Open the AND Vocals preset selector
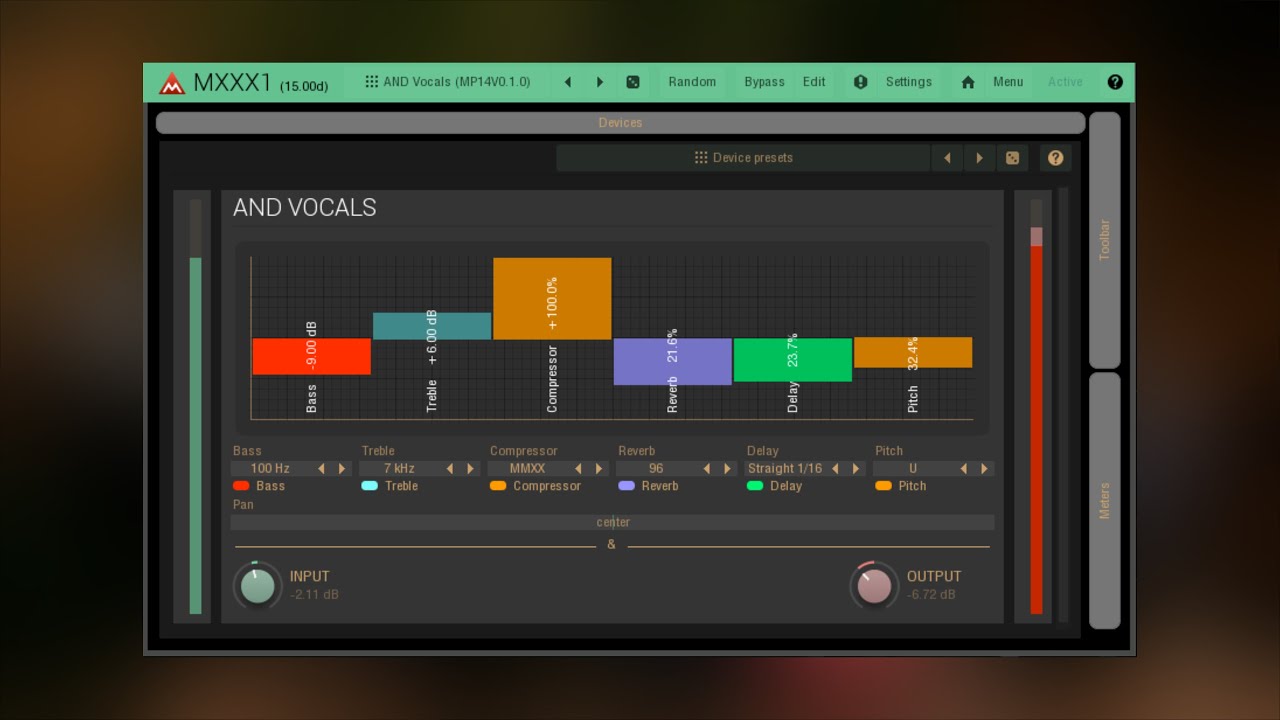This screenshot has width=1280, height=720. pyautogui.click(x=448, y=82)
